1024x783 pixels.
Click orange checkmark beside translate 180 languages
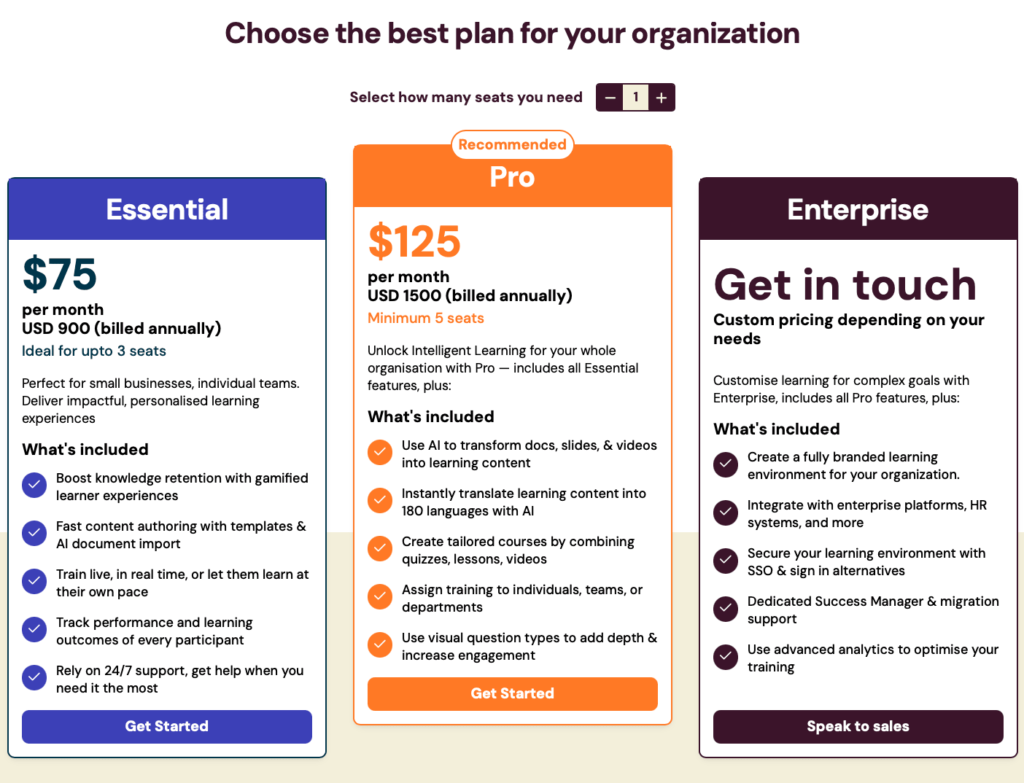coord(379,500)
